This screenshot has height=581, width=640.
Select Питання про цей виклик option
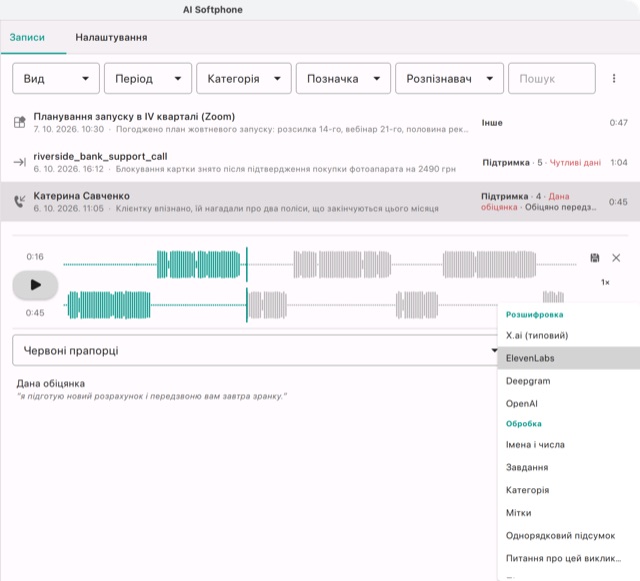569,558
